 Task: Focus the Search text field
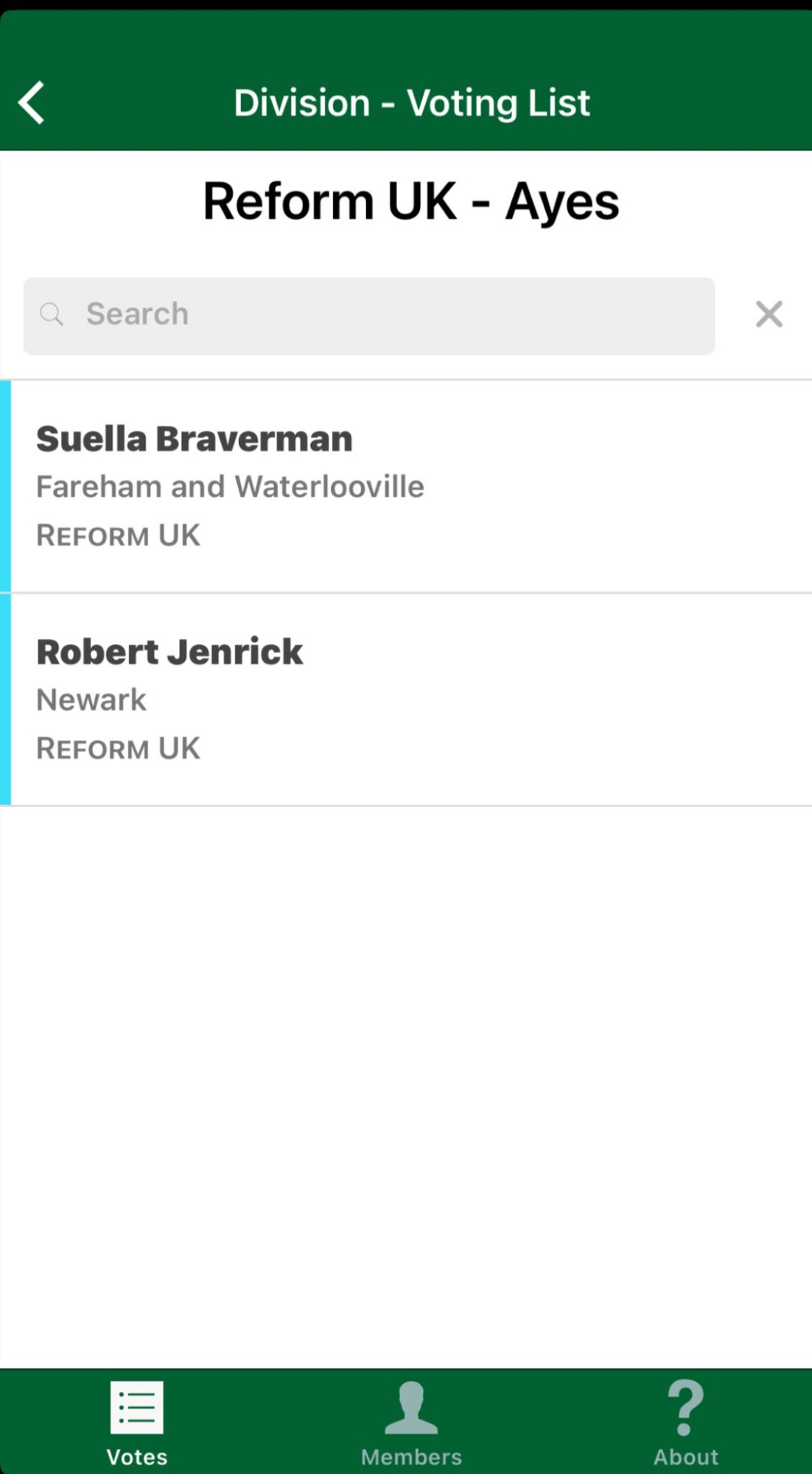[x=383, y=315]
